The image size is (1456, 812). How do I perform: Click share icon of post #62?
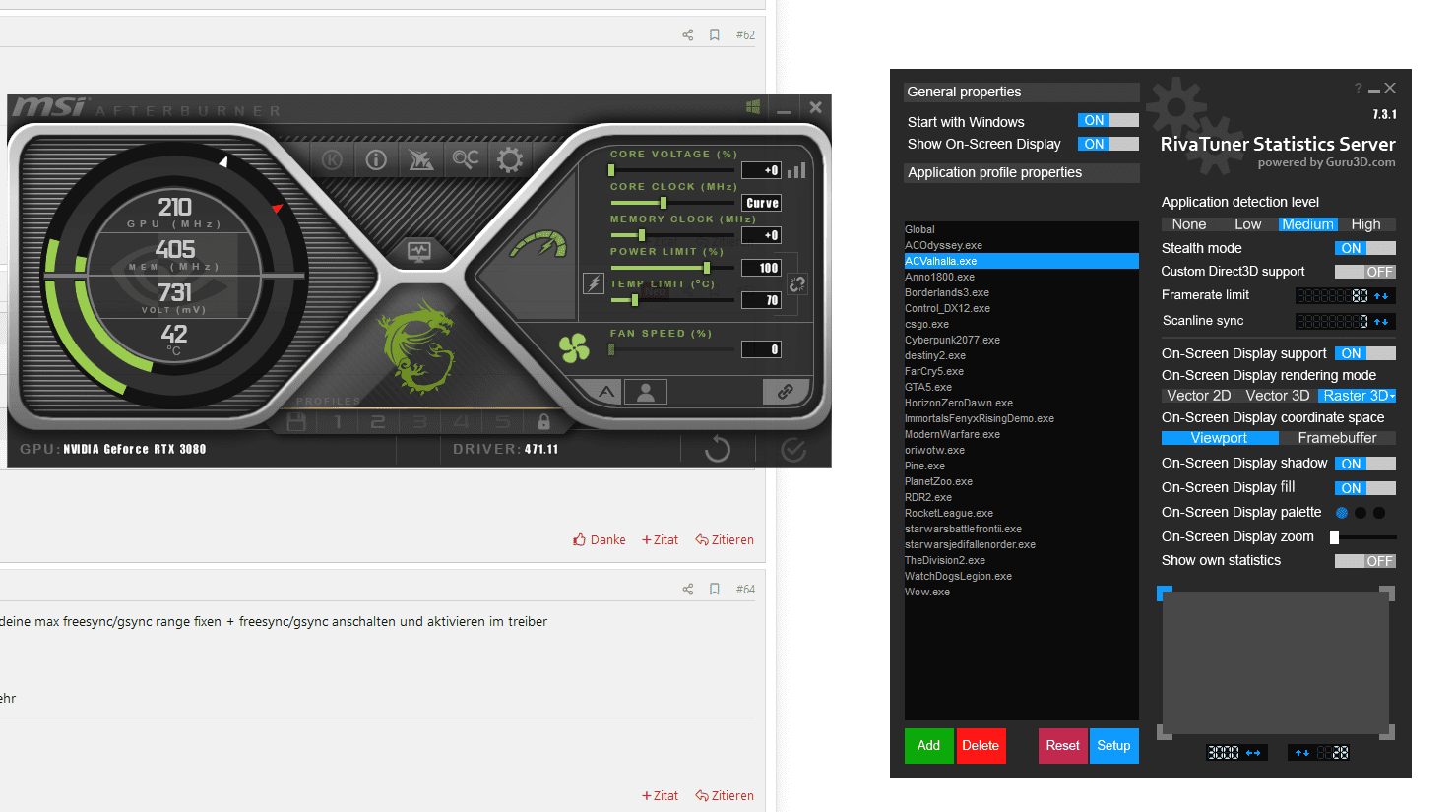(688, 34)
